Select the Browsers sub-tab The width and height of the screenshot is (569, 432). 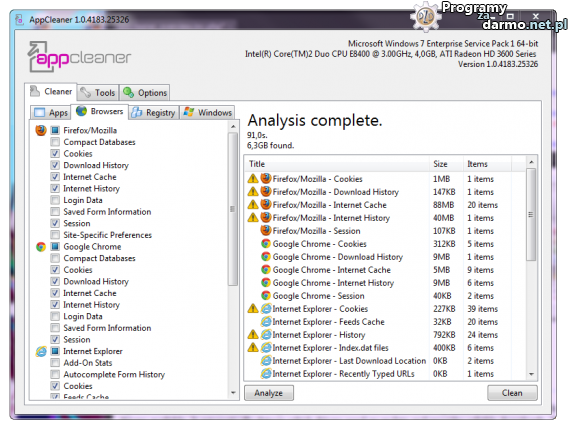[99, 111]
